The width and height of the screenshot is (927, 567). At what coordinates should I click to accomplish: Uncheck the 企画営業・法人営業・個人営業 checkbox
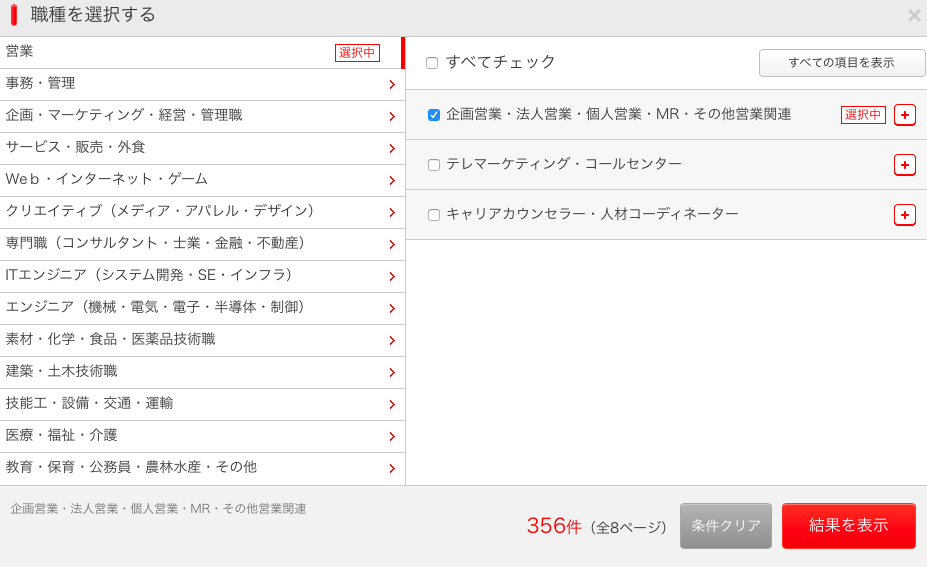434,115
